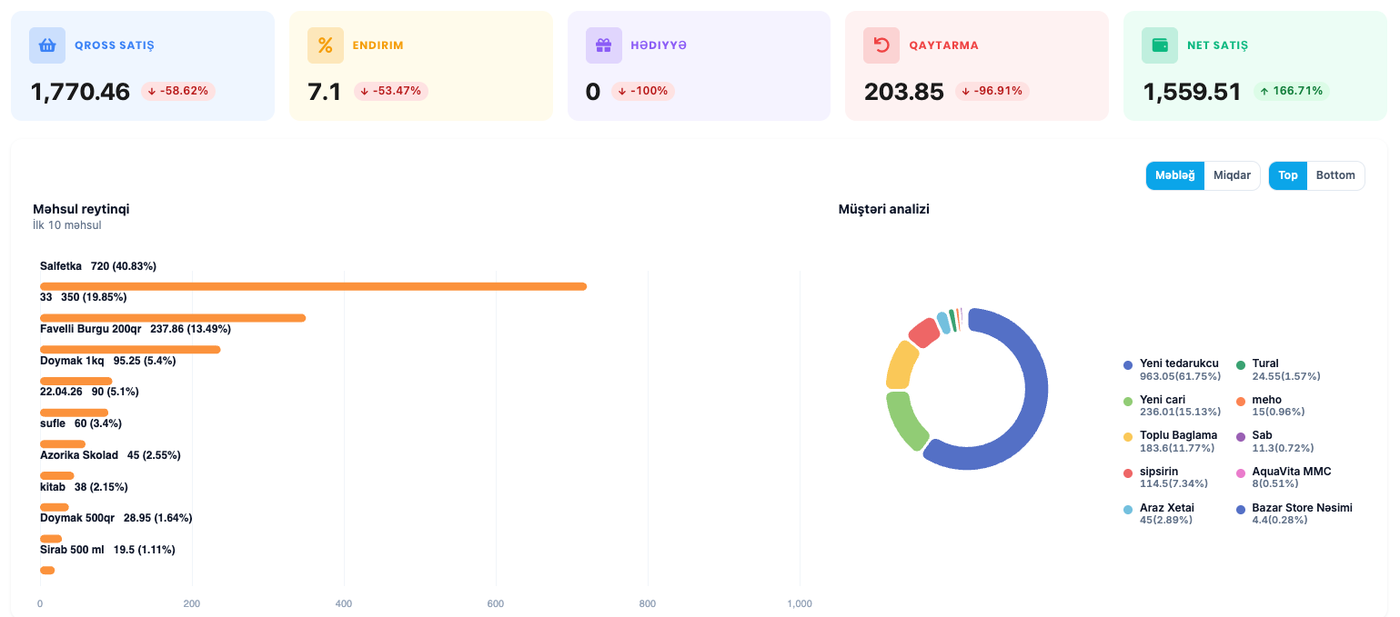Click the Yeni cari legend color dot

click(1128, 401)
